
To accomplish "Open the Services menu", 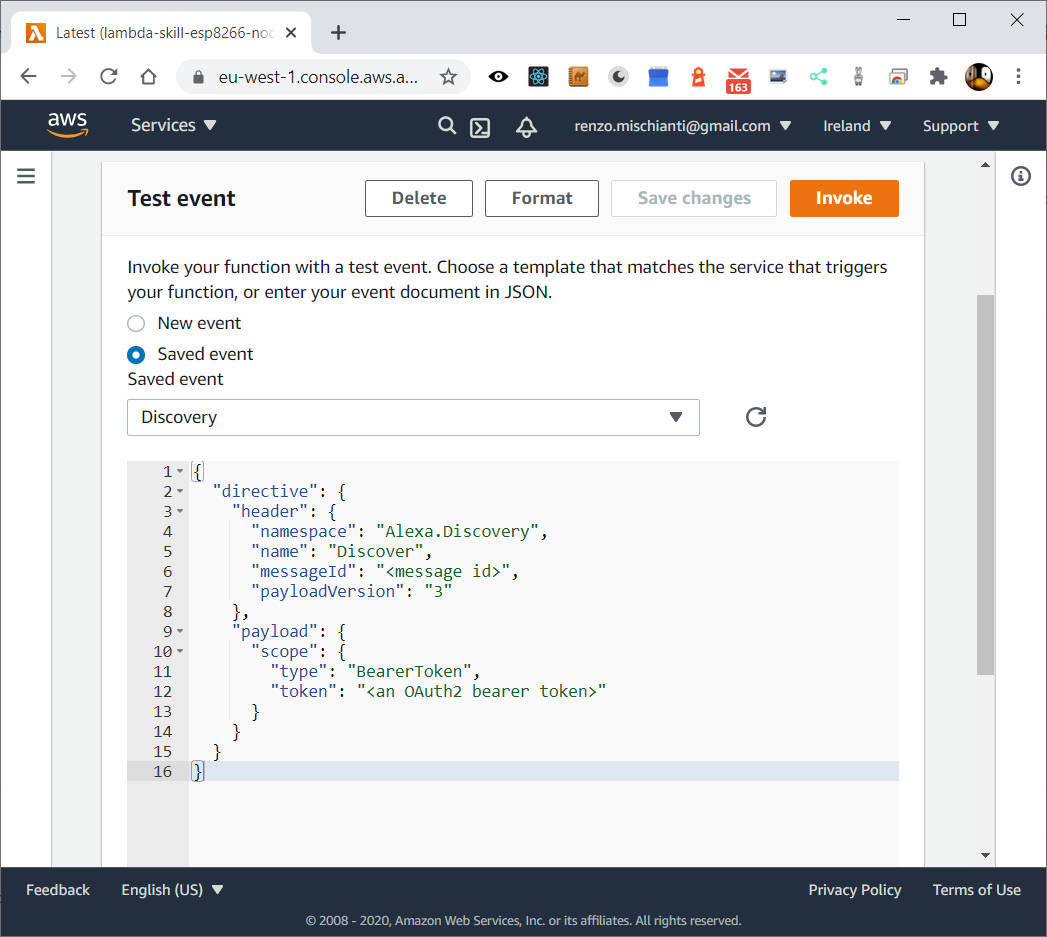I will click(x=173, y=125).
